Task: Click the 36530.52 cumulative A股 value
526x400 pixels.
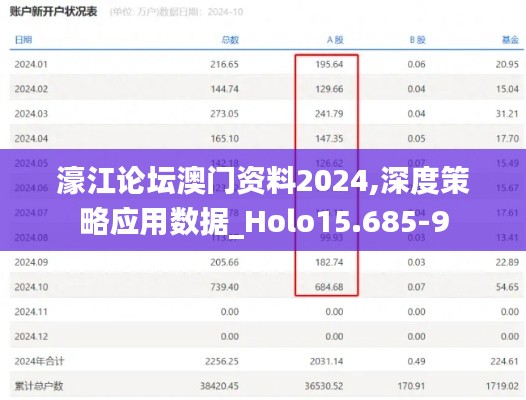Action: pyautogui.click(x=324, y=386)
